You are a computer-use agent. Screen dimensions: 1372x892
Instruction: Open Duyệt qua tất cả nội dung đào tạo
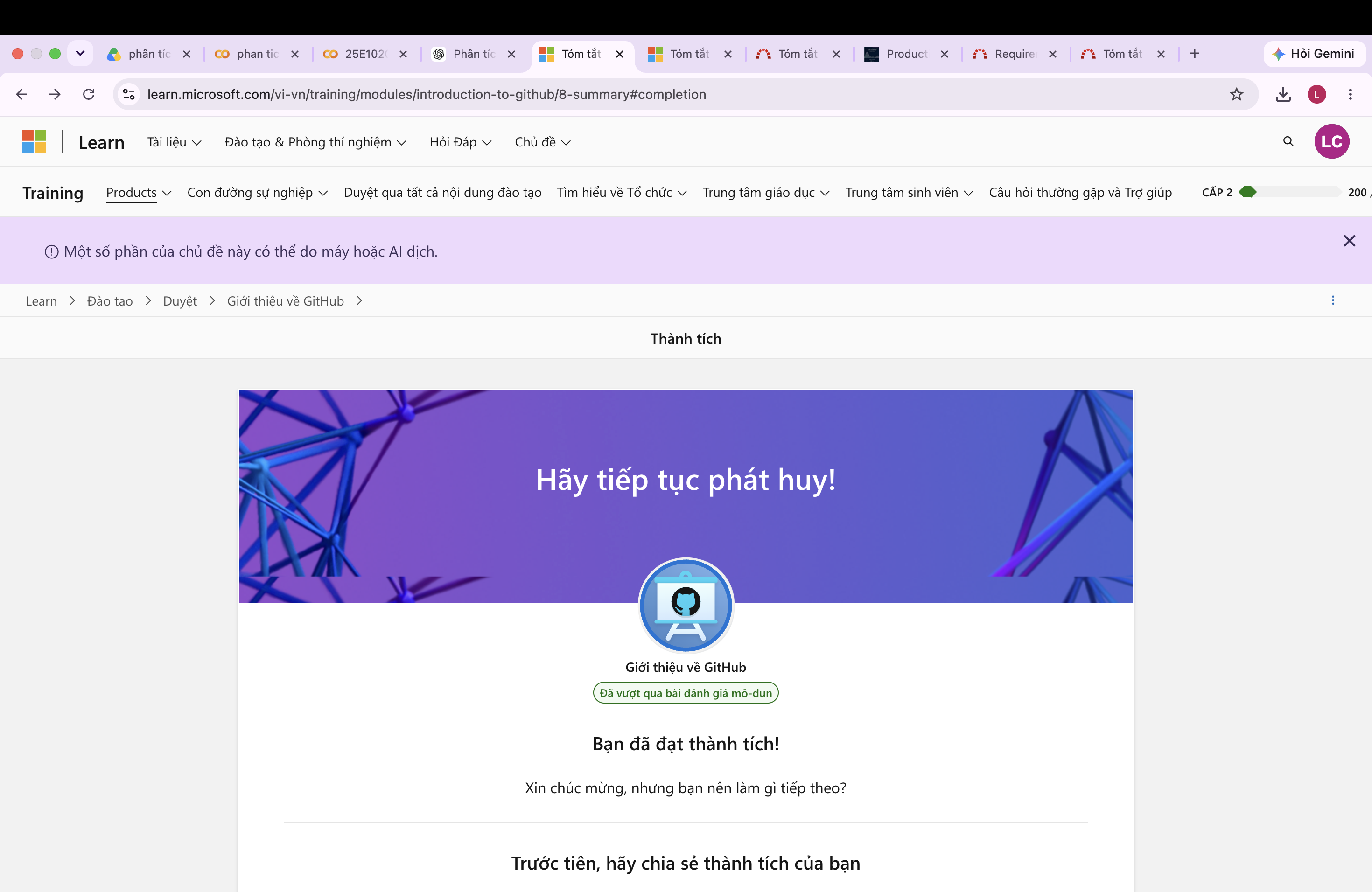[x=442, y=193]
